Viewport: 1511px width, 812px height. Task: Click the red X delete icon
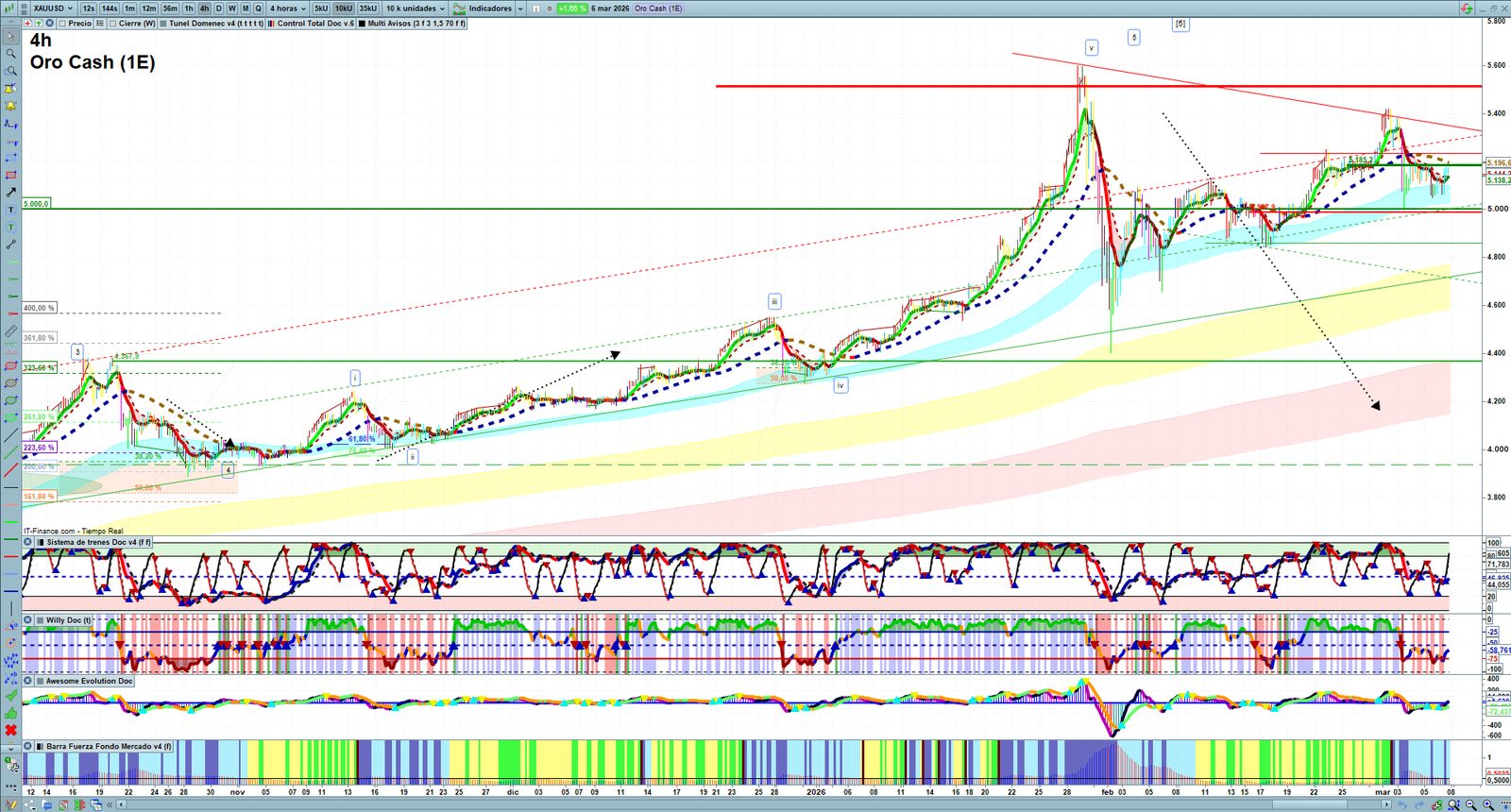click(x=10, y=730)
